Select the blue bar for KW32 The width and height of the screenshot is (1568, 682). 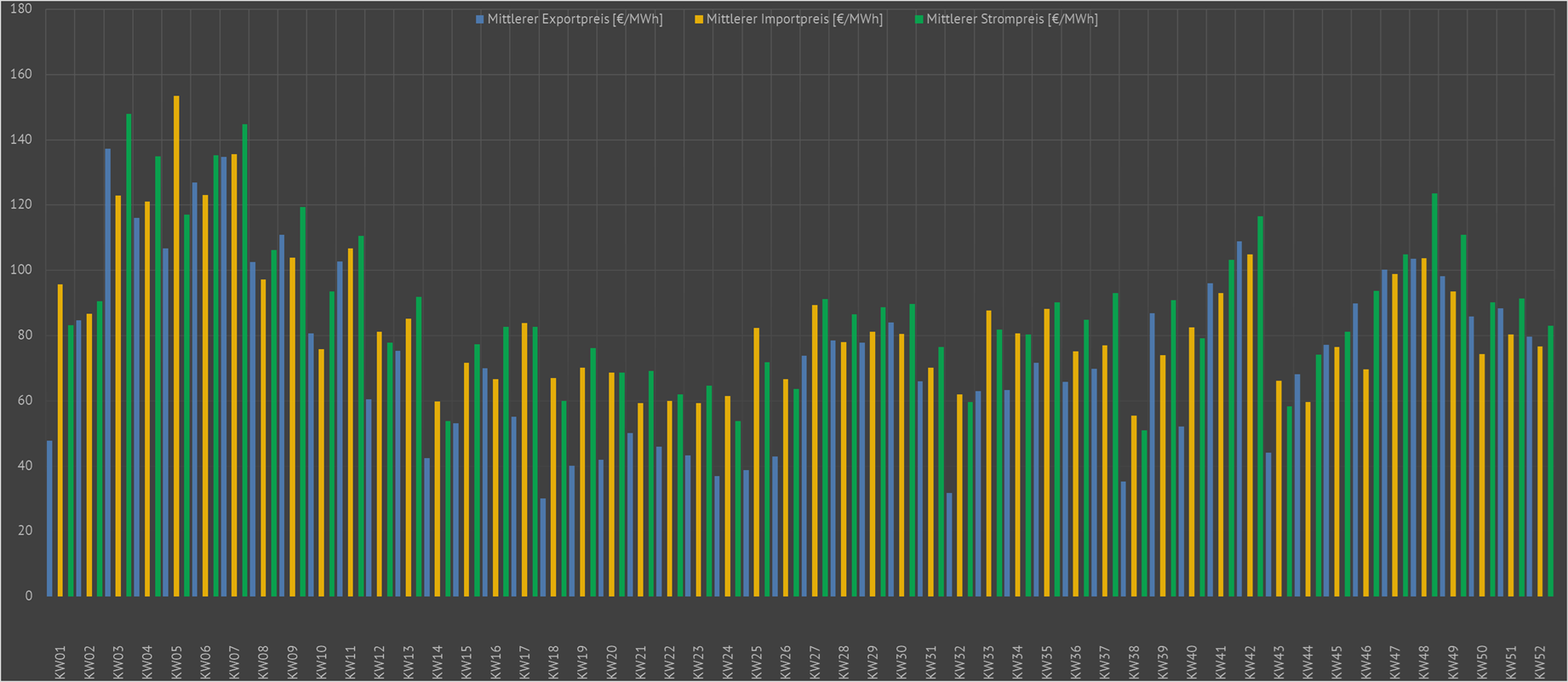click(x=949, y=544)
